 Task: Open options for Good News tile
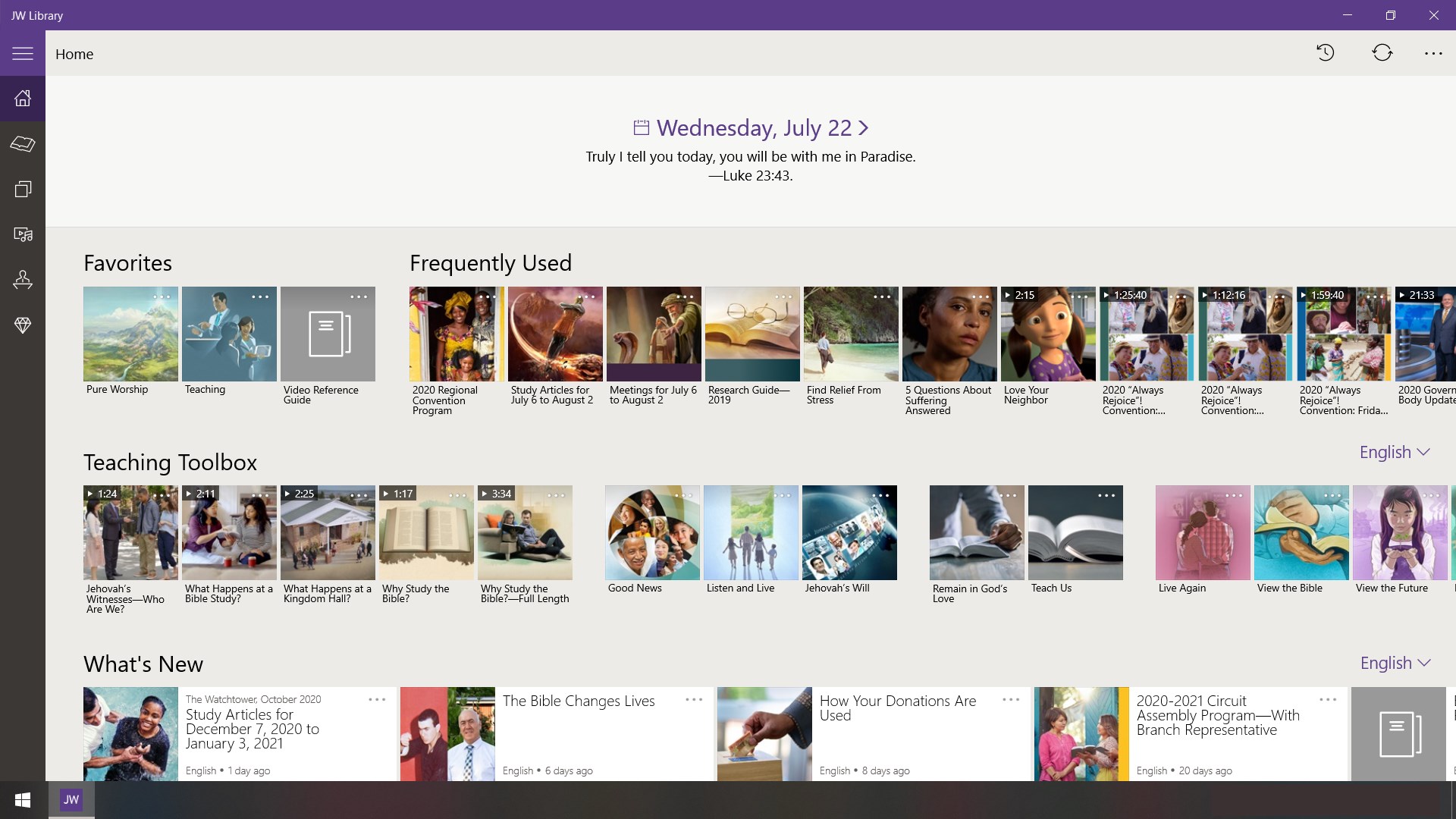pos(683,495)
